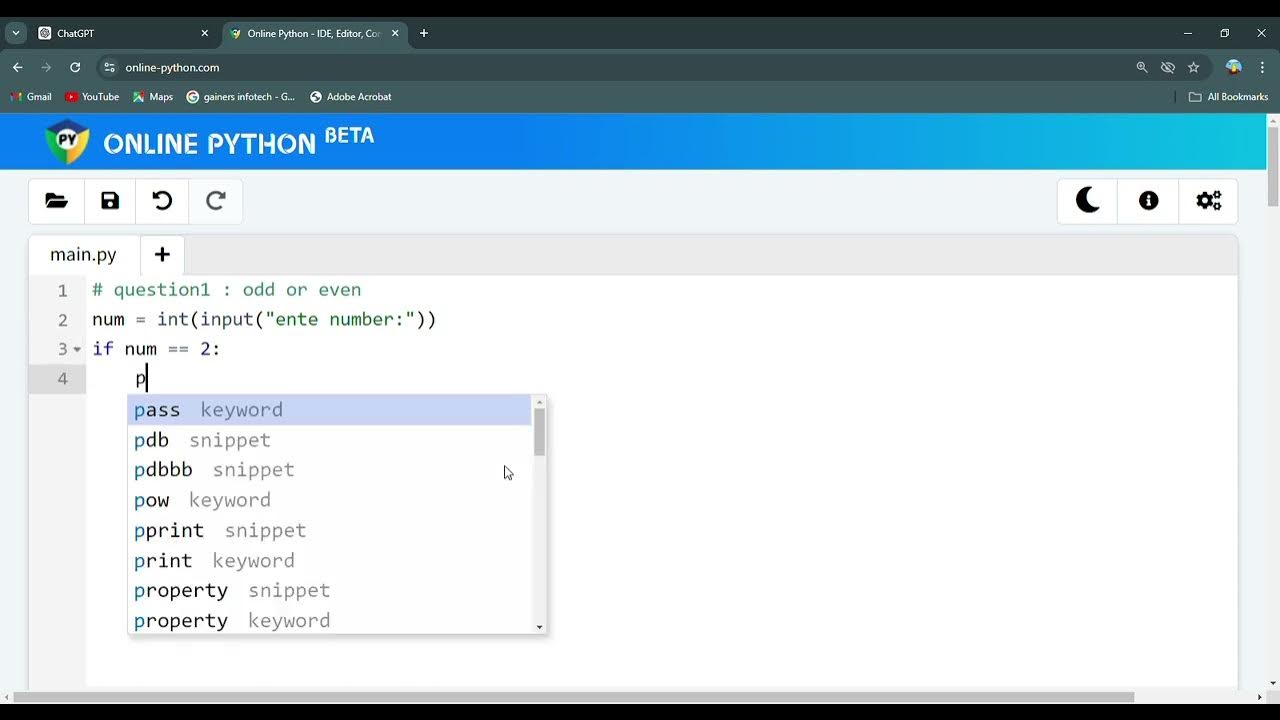The width and height of the screenshot is (1280, 720).
Task: Click 'if num == 2:' code line
Action: pyautogui.click(x=156, y=349)
